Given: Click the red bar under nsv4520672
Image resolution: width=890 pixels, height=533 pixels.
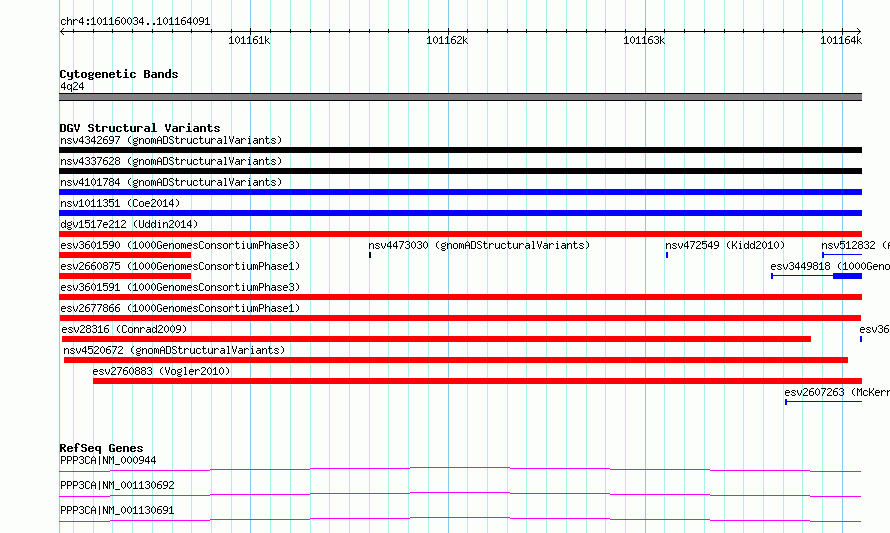Looking at the screenshot, I should [x=456, y=360].
